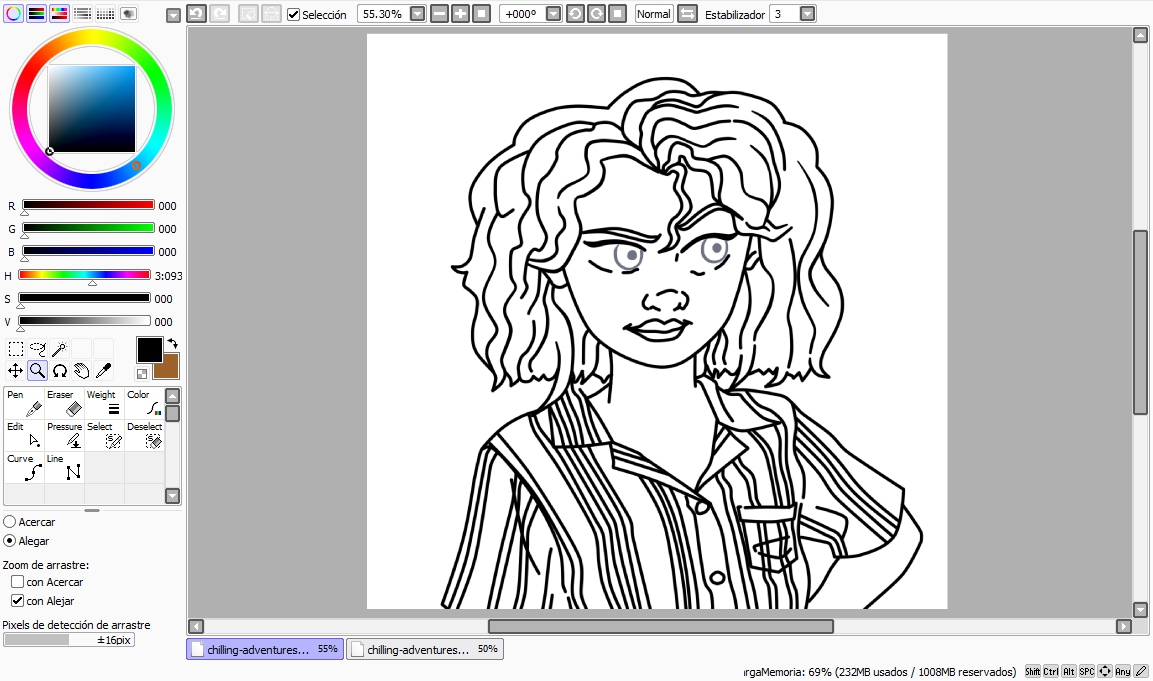
Task: Switch to the chilling-adventures 55% document tab
Action: pyautogui.click(x=265, y=649)
